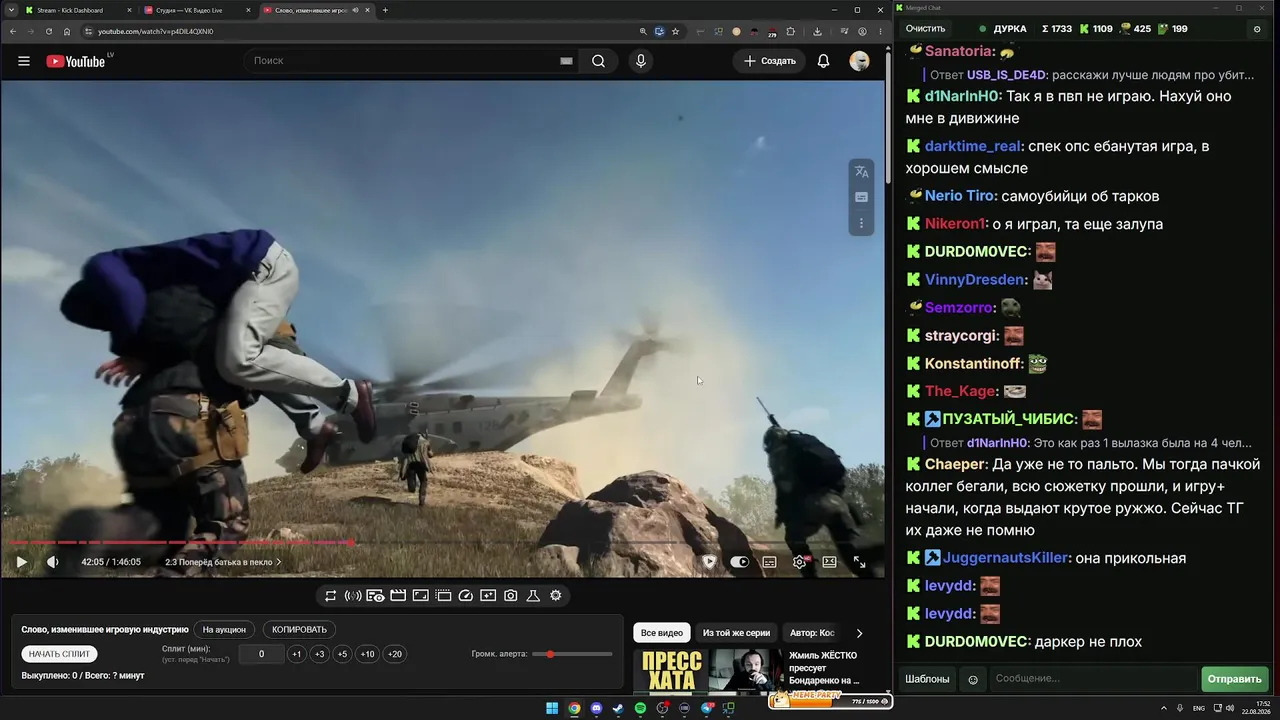Viewport: 1280px width, 720px height.
Task: Switch to Stream - Kick Dashboard tab
Action: (x=77, y=10)
